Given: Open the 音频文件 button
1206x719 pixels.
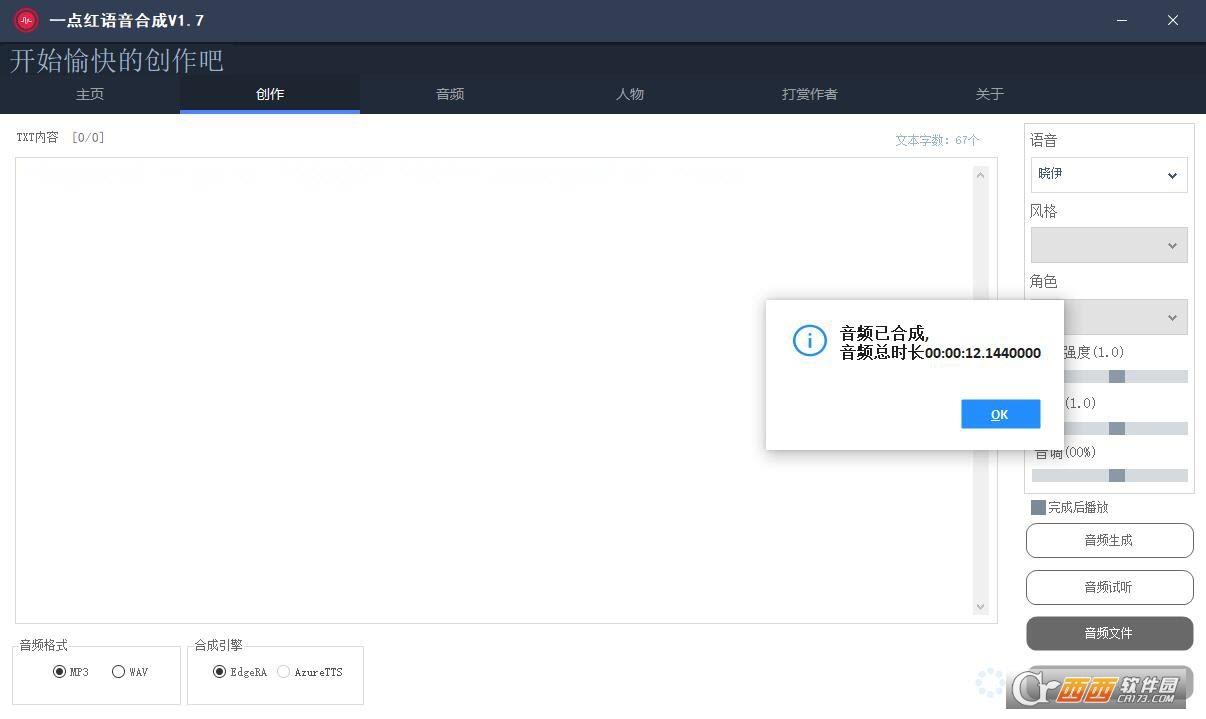Looking at the screenshot, I should click(1109, 633).
